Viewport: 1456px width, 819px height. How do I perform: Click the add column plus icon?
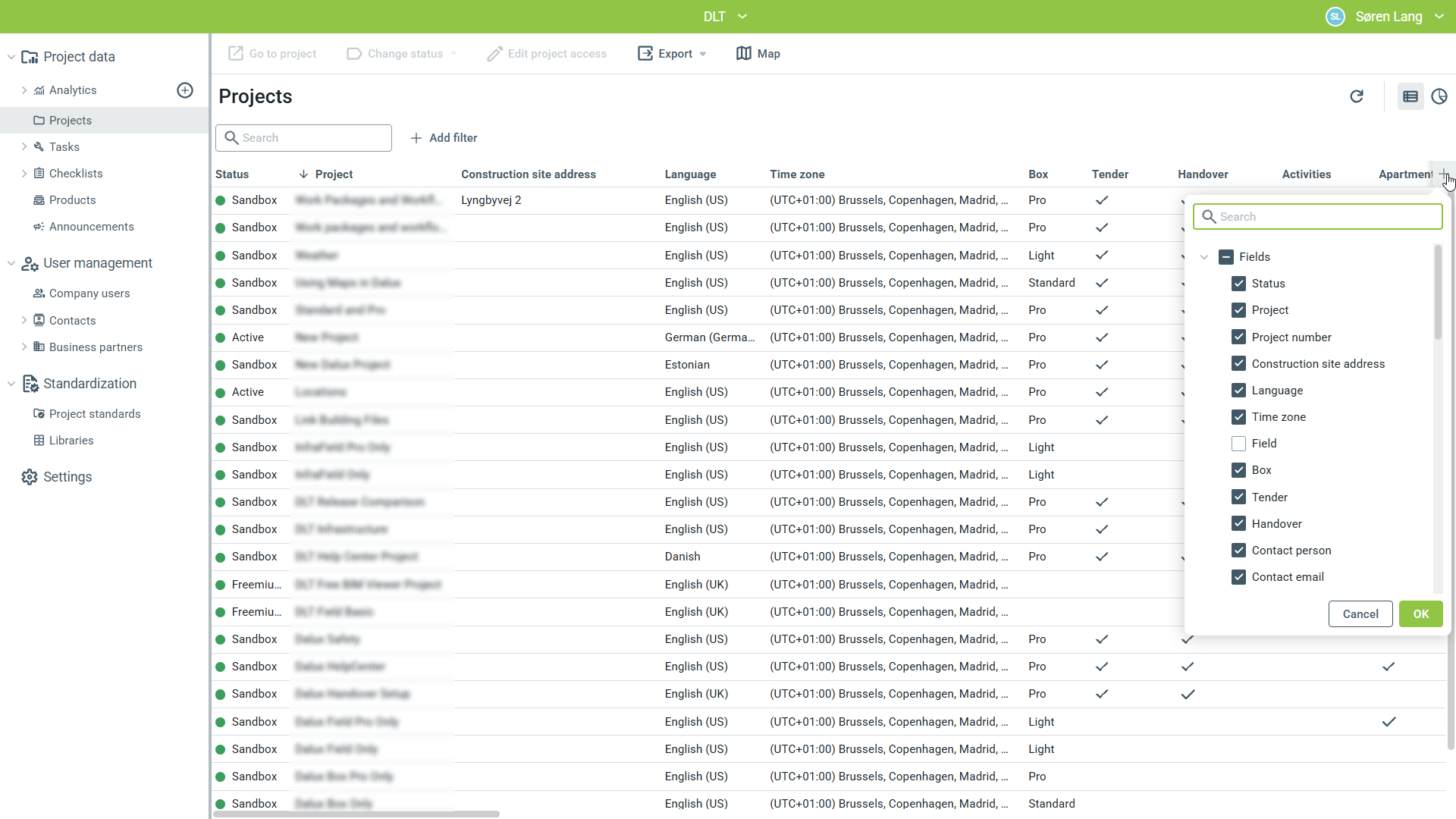point(1443,174)
